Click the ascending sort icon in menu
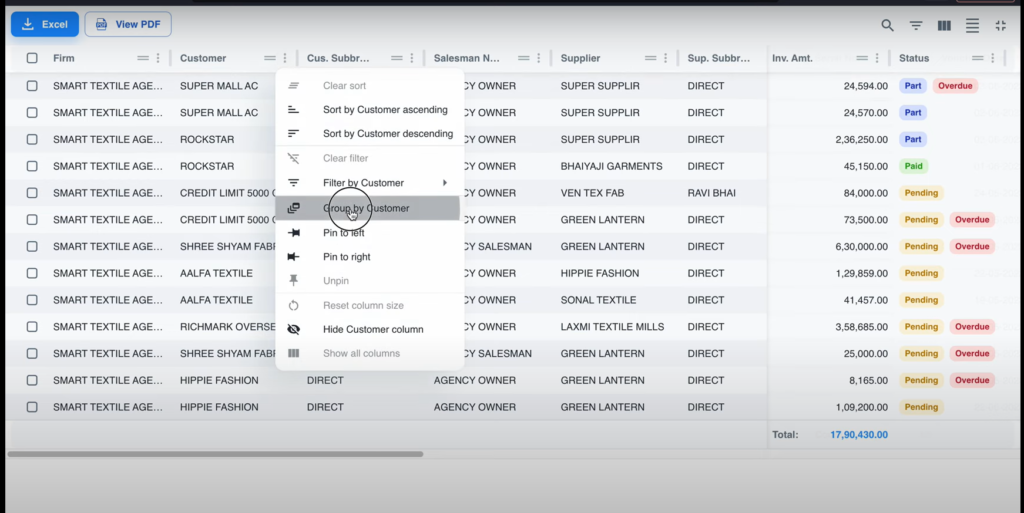This screenshot has width=1024, height=513. [293, 110]
